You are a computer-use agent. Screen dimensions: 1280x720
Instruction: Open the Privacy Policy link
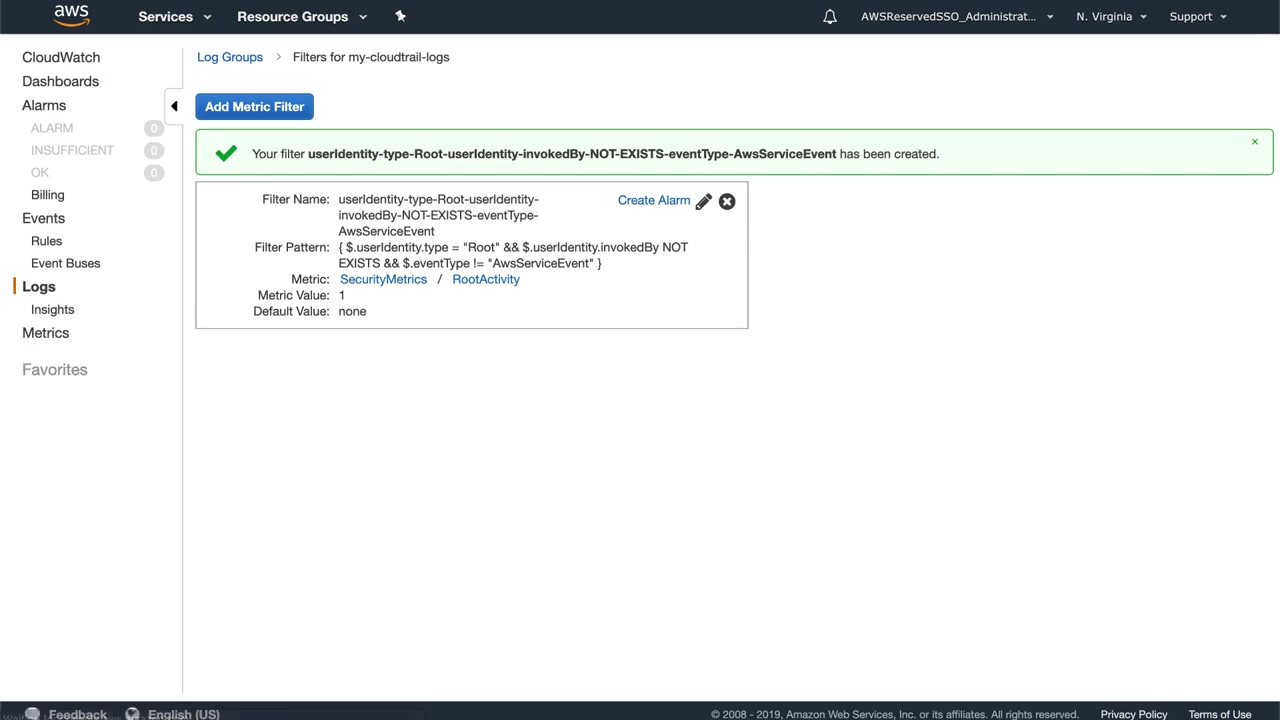coord(1134,714)
